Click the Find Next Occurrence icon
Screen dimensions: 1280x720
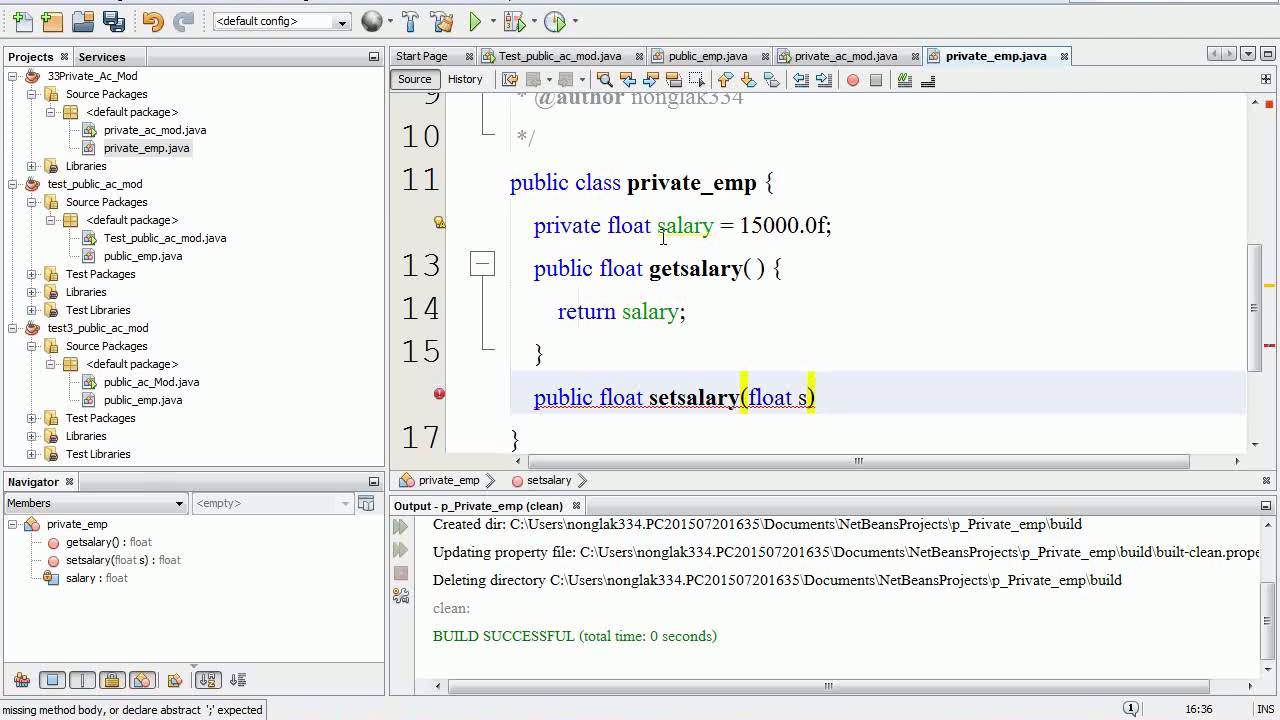pyautogui.click(x=651, y=80)
